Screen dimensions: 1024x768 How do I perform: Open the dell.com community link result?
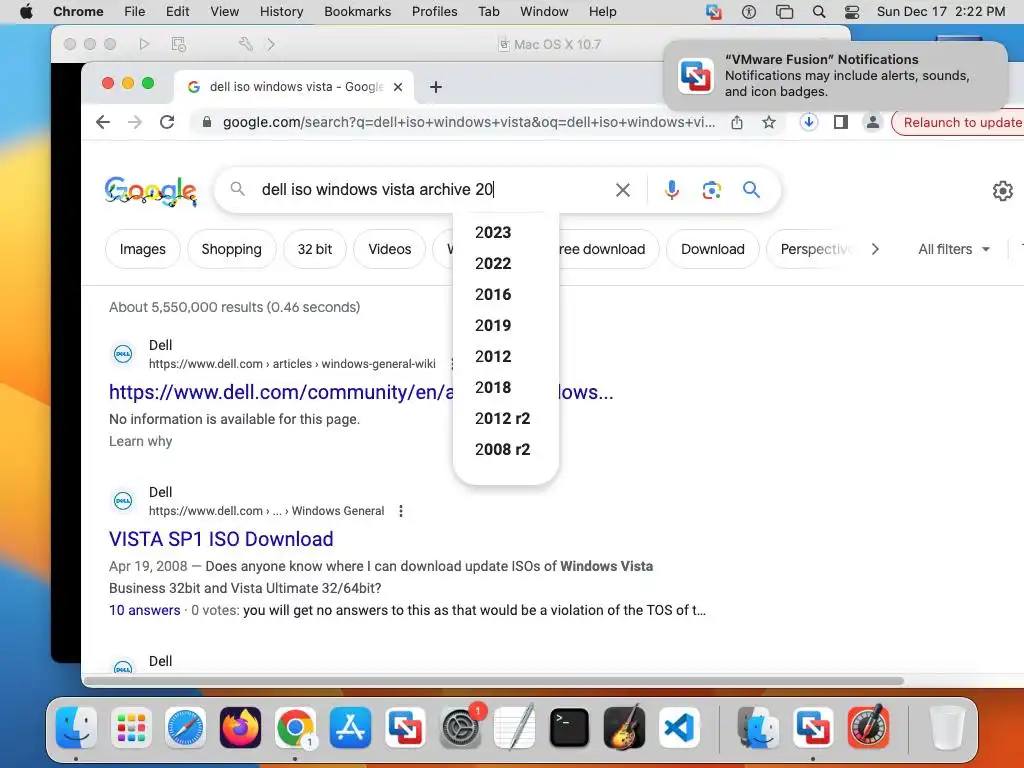point(281,392)
